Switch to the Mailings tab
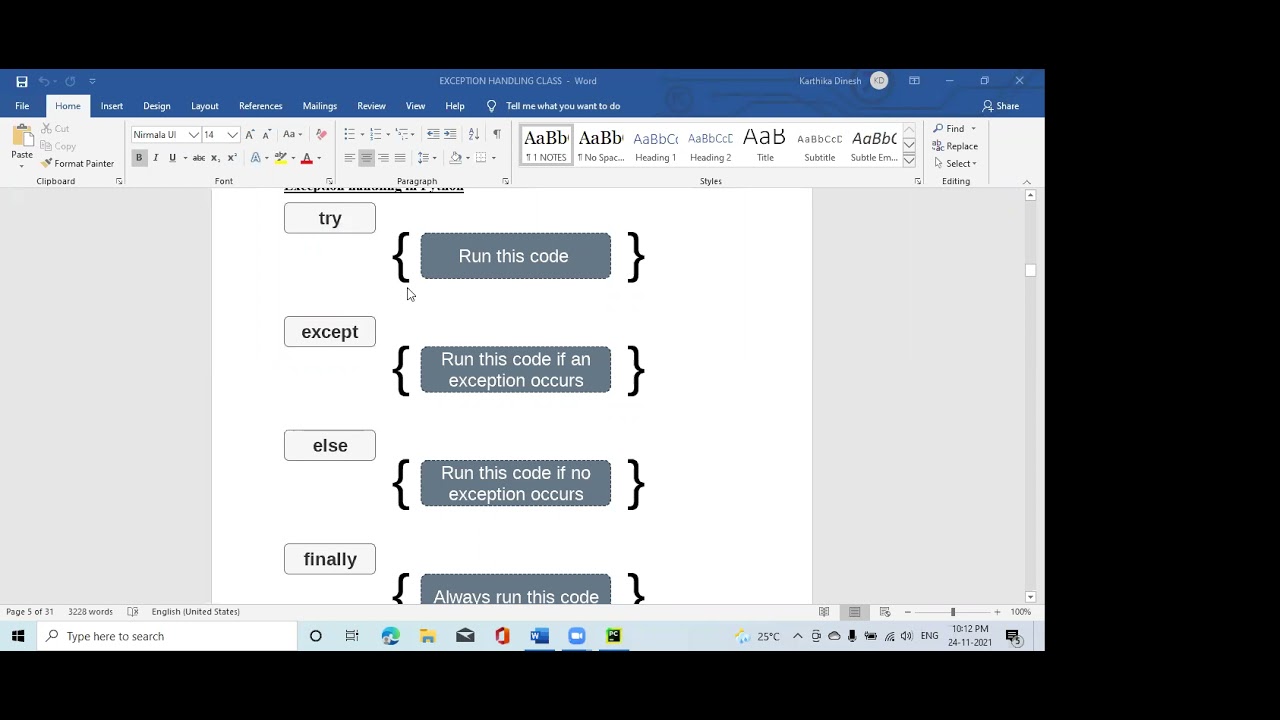The height and width of the screenshot is (720, 1280). (320, 106)
